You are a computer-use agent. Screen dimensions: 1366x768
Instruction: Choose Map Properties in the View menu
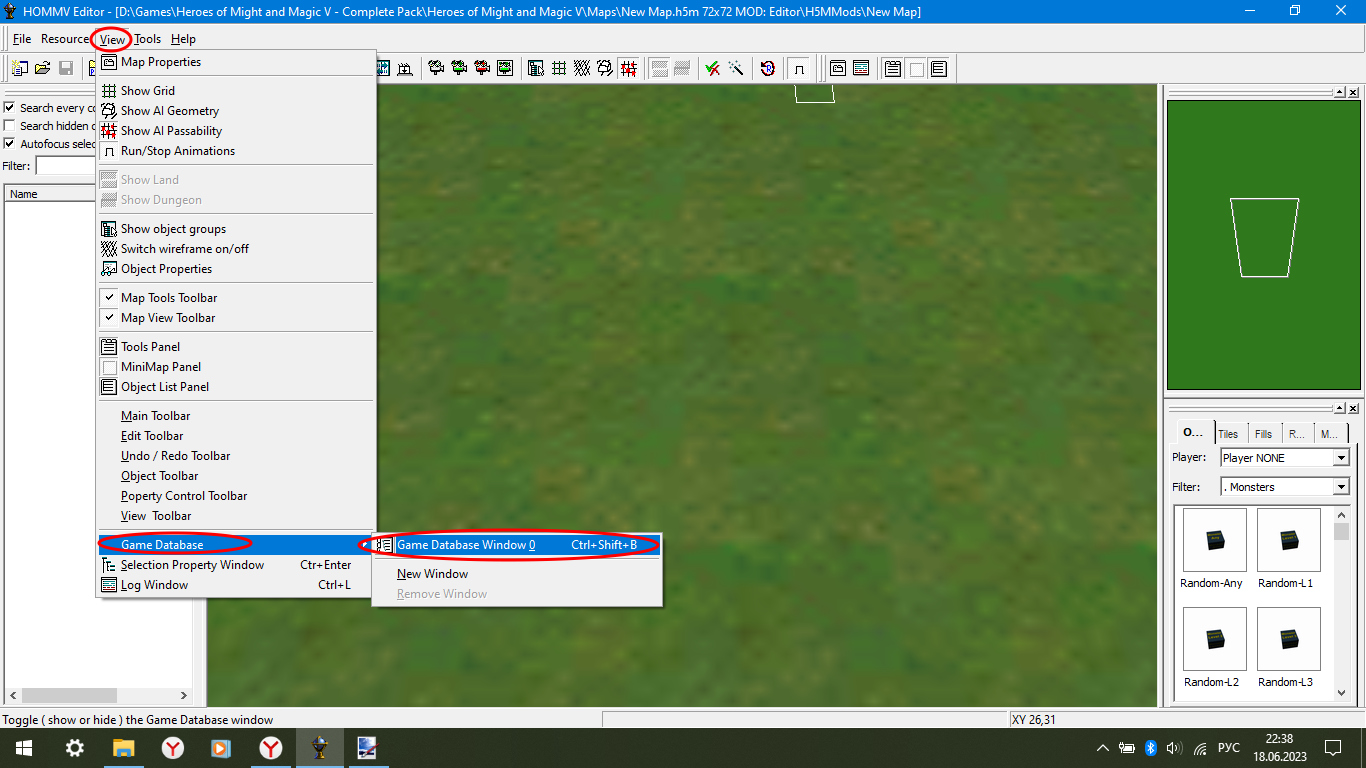[x=236, y=62]
